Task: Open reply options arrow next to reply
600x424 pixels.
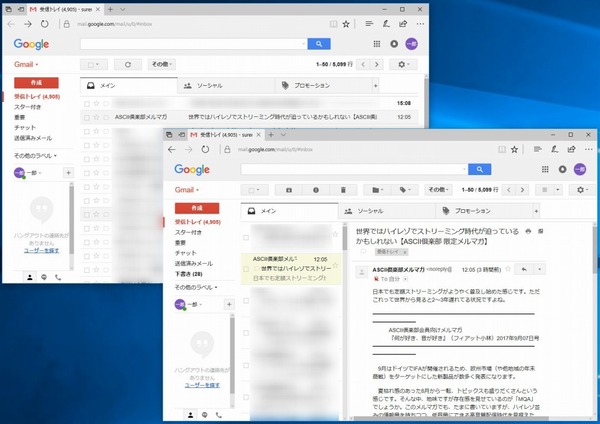Action: pos(540,269)
